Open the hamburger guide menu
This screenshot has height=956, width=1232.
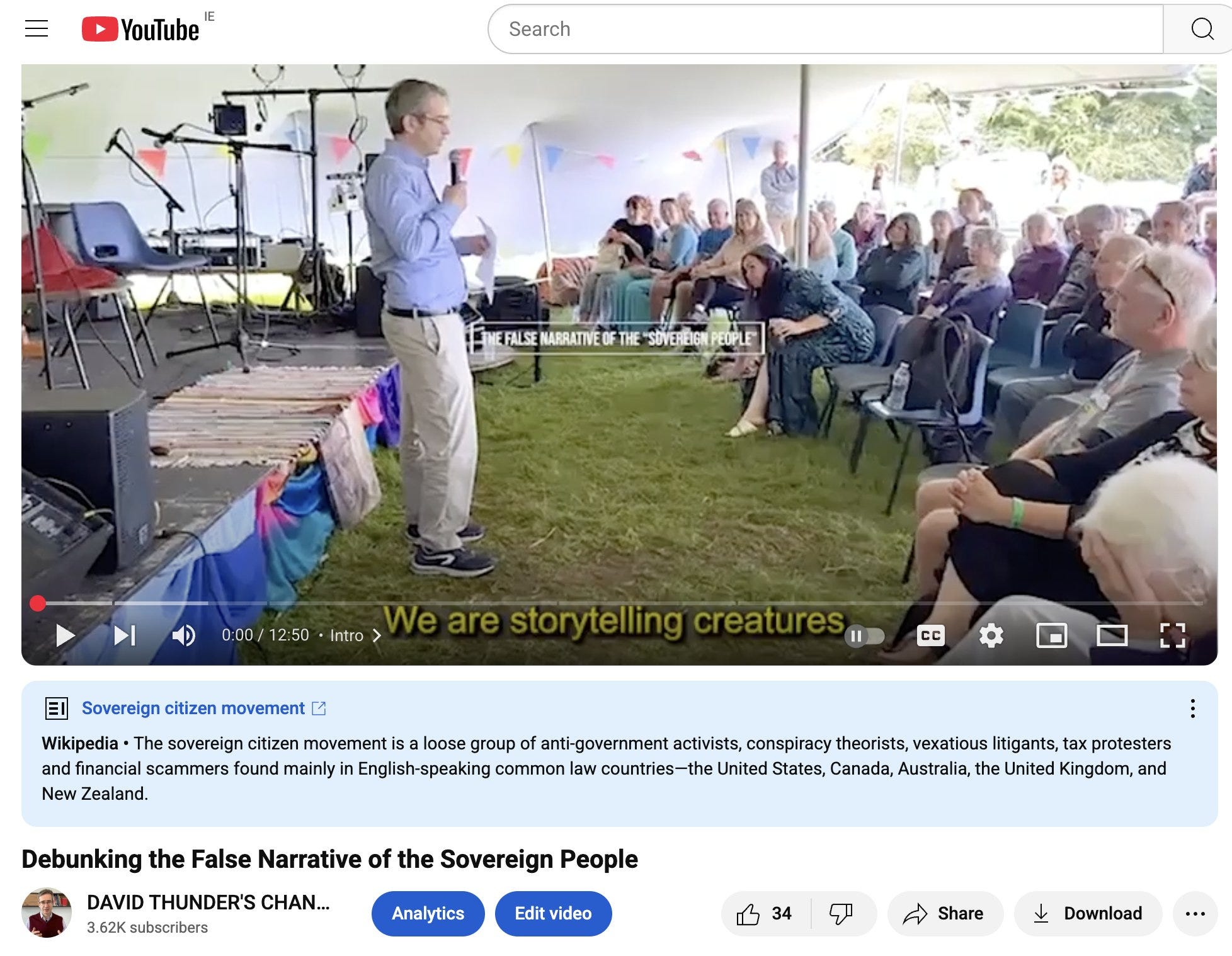37,28
